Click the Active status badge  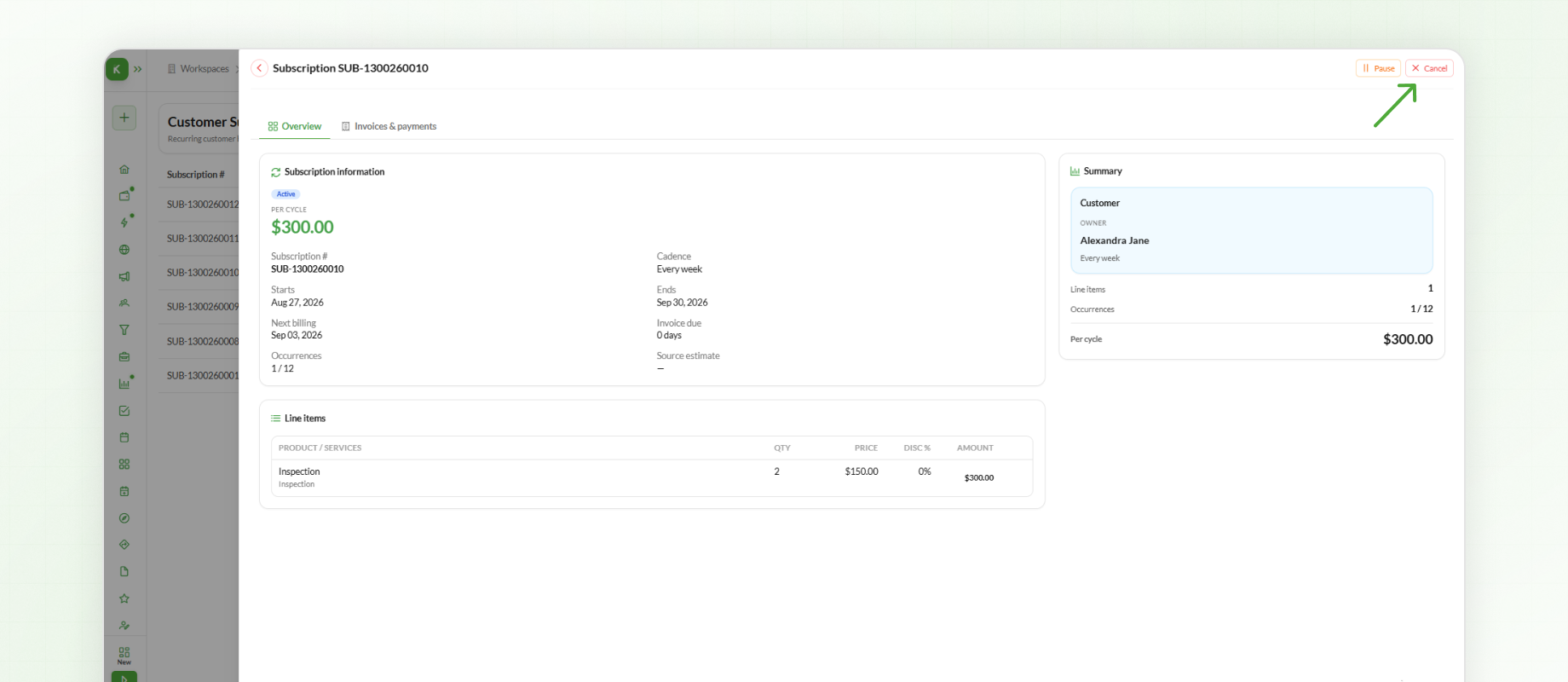click(x=285, y=194)
